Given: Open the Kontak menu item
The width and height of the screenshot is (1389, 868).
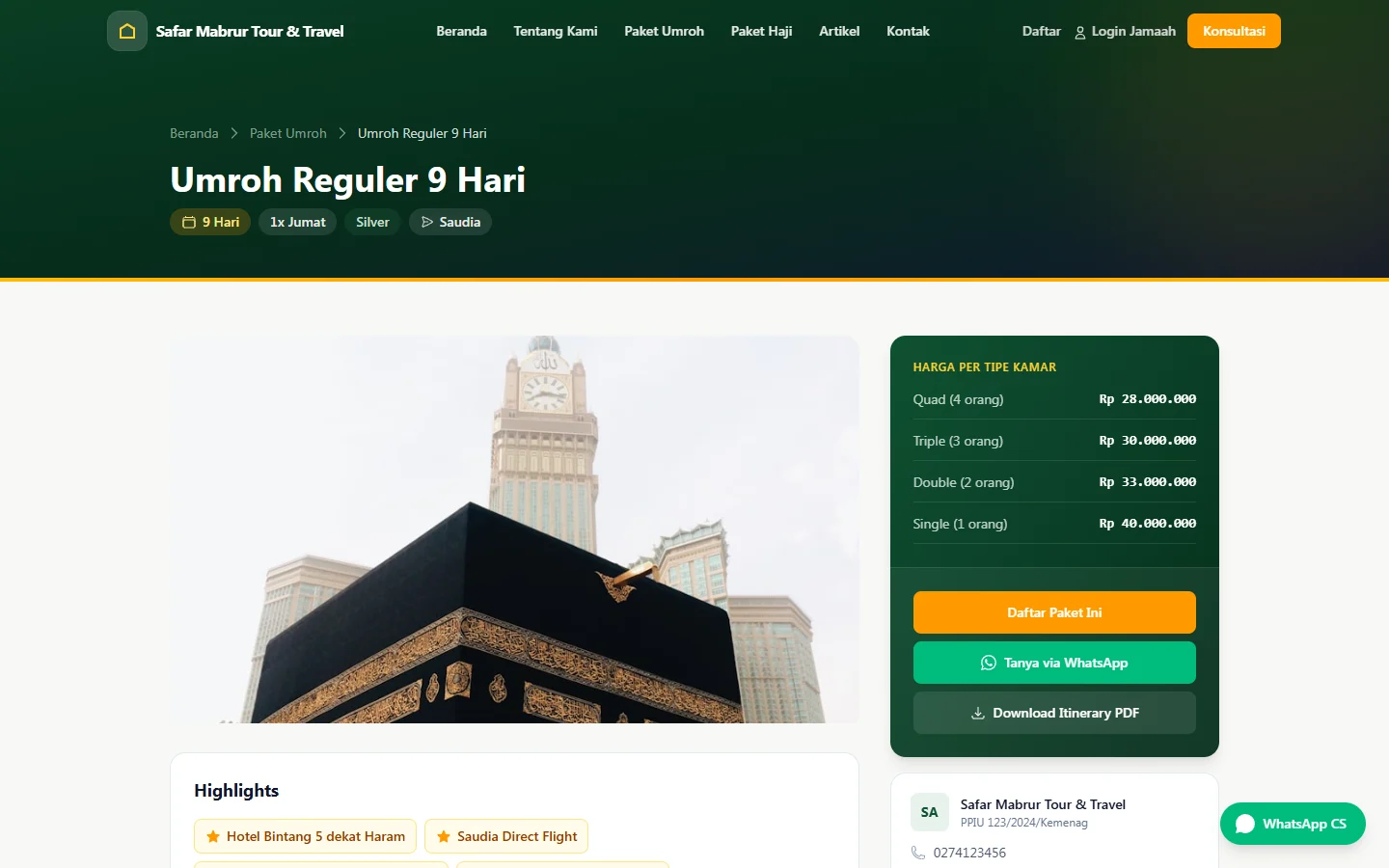Looking at the screenshot, I should point(908,31).
